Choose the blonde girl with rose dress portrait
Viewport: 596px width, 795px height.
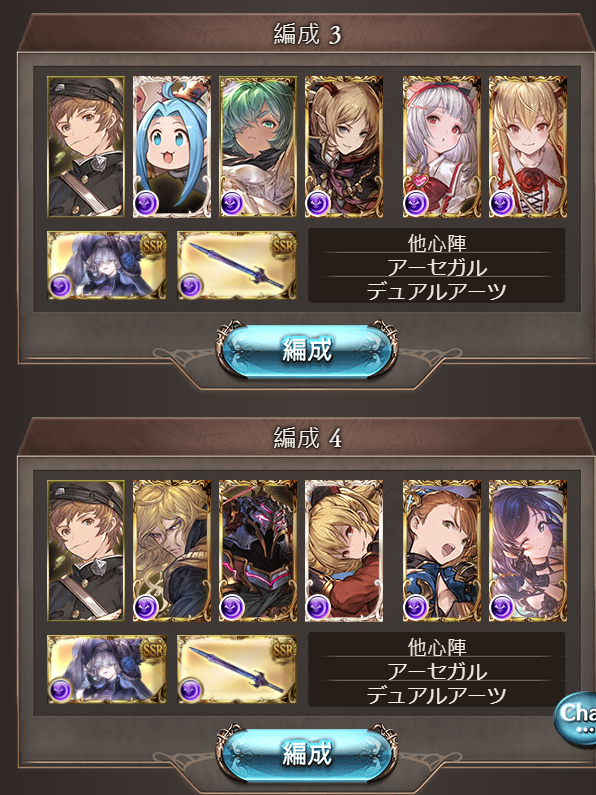click(x=528, y=147)
